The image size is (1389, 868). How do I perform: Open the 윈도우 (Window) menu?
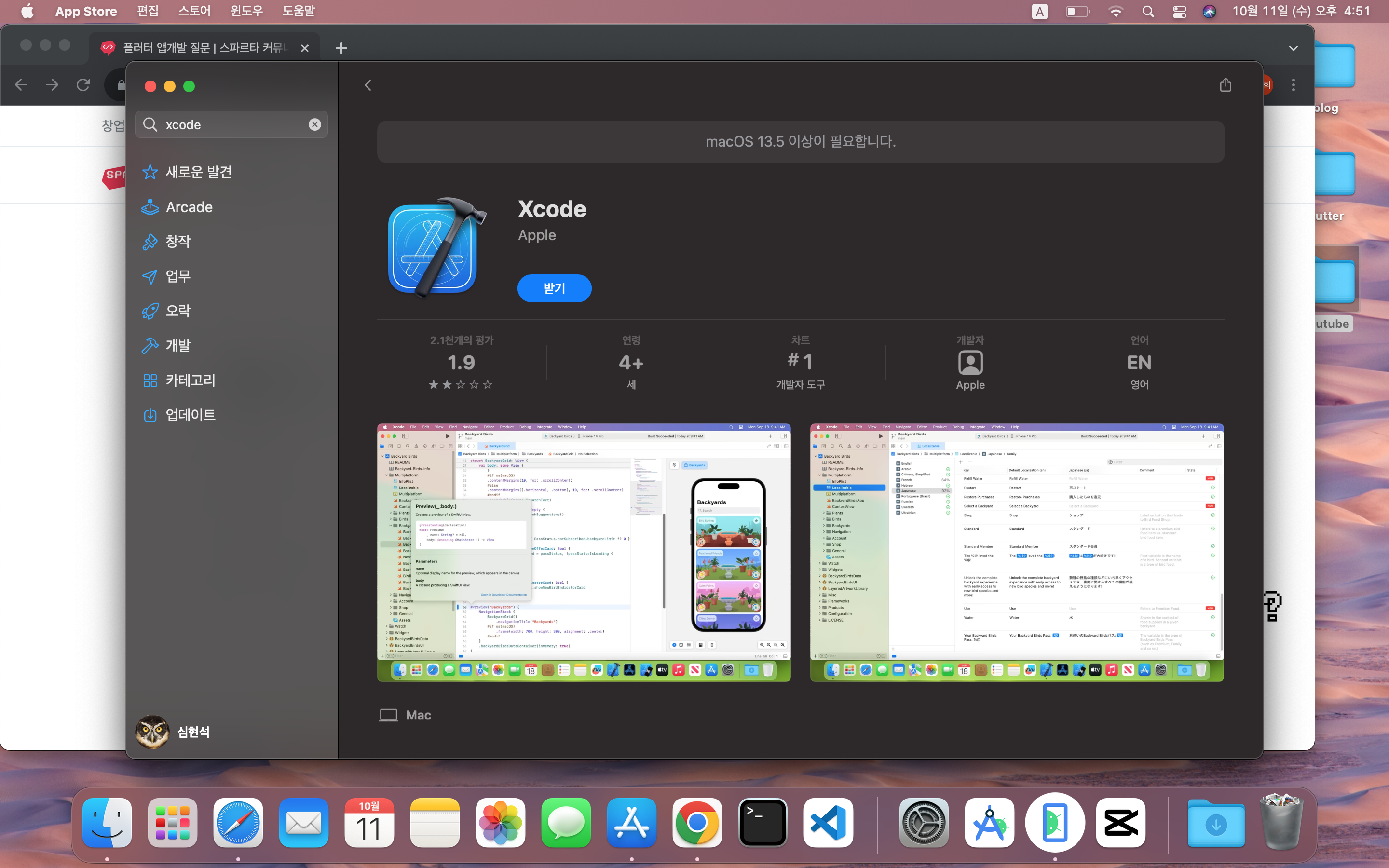pyautogui.click(x=246, y=12)
